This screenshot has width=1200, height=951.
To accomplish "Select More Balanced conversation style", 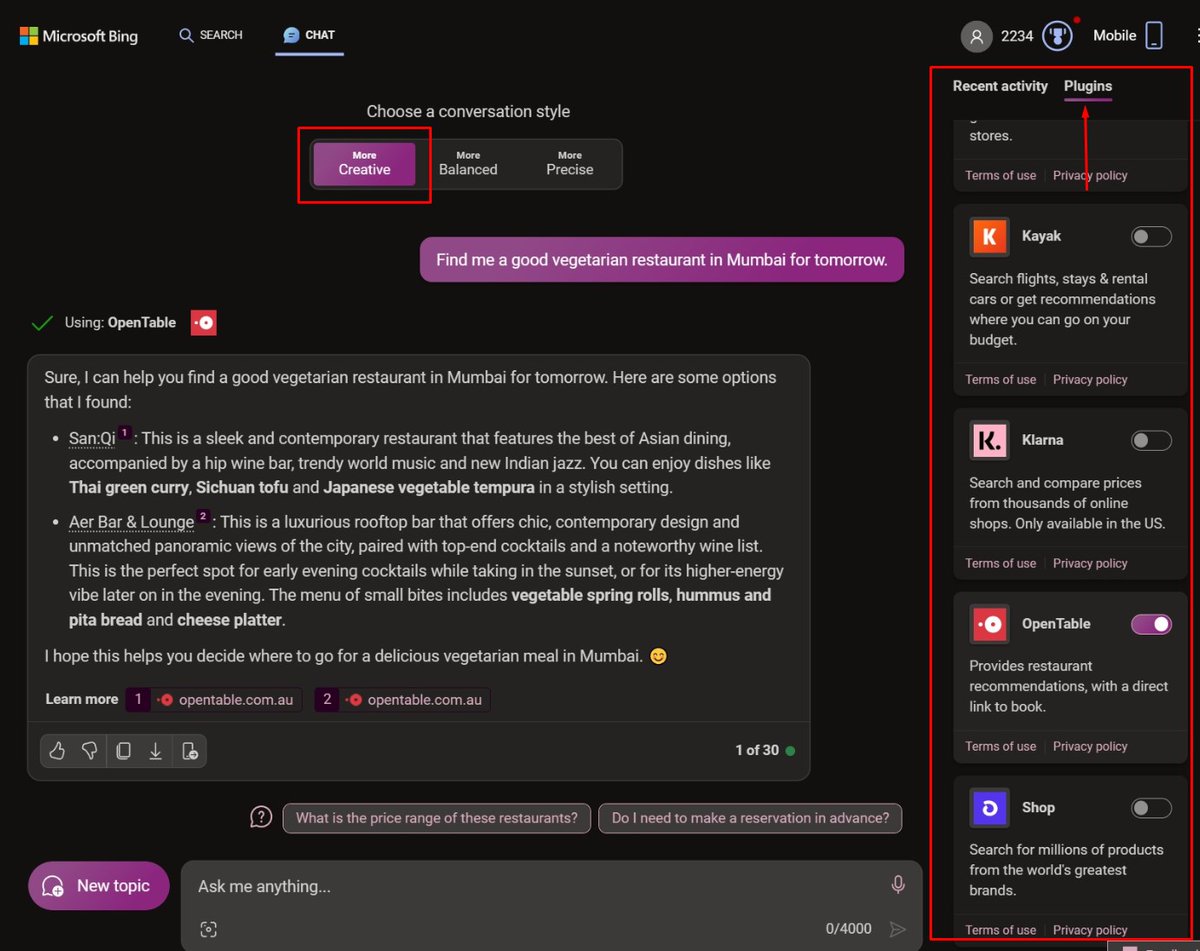I will tap(468, 164).
